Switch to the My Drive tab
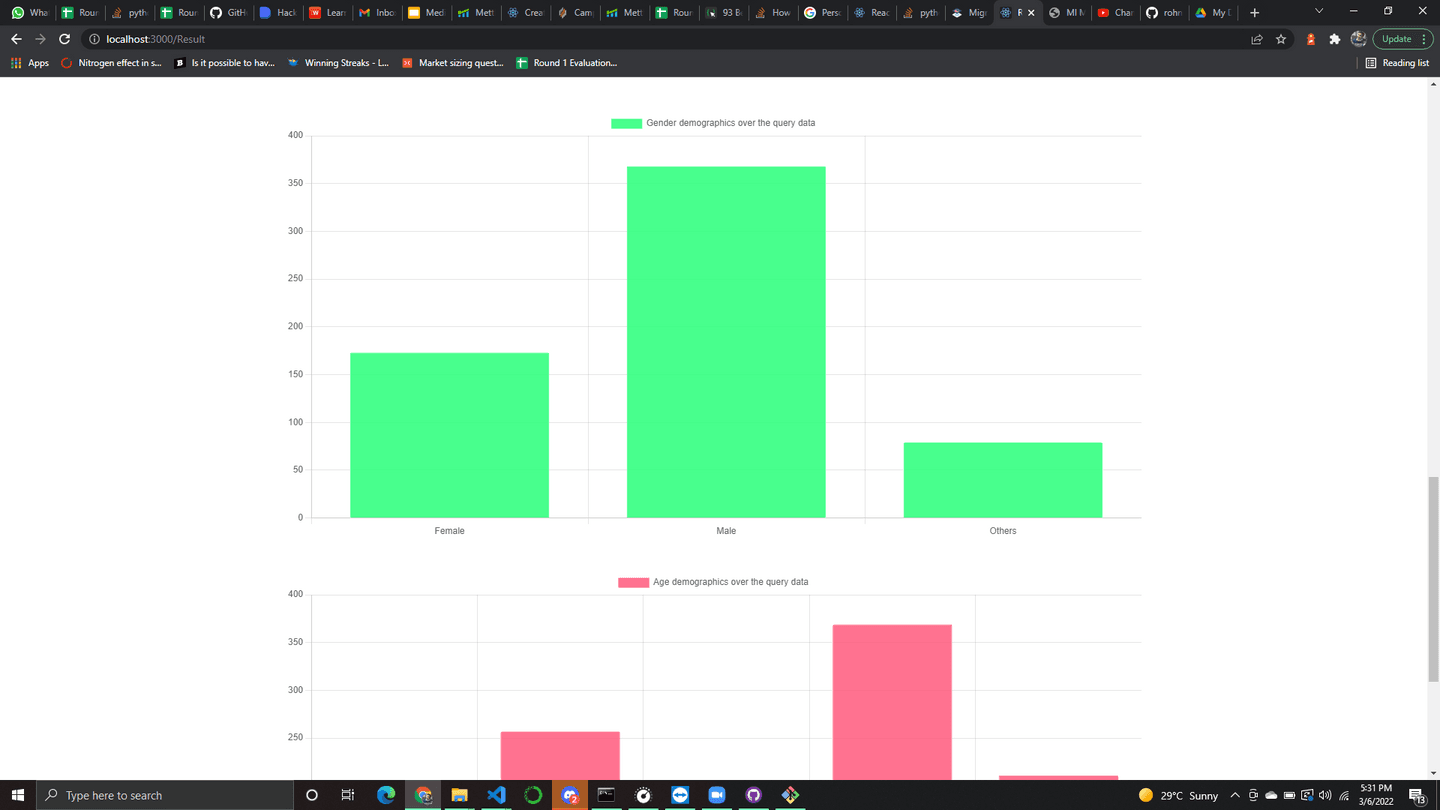The width and height of the screenshot is (1440, 810). click(x=1213, y=12)
